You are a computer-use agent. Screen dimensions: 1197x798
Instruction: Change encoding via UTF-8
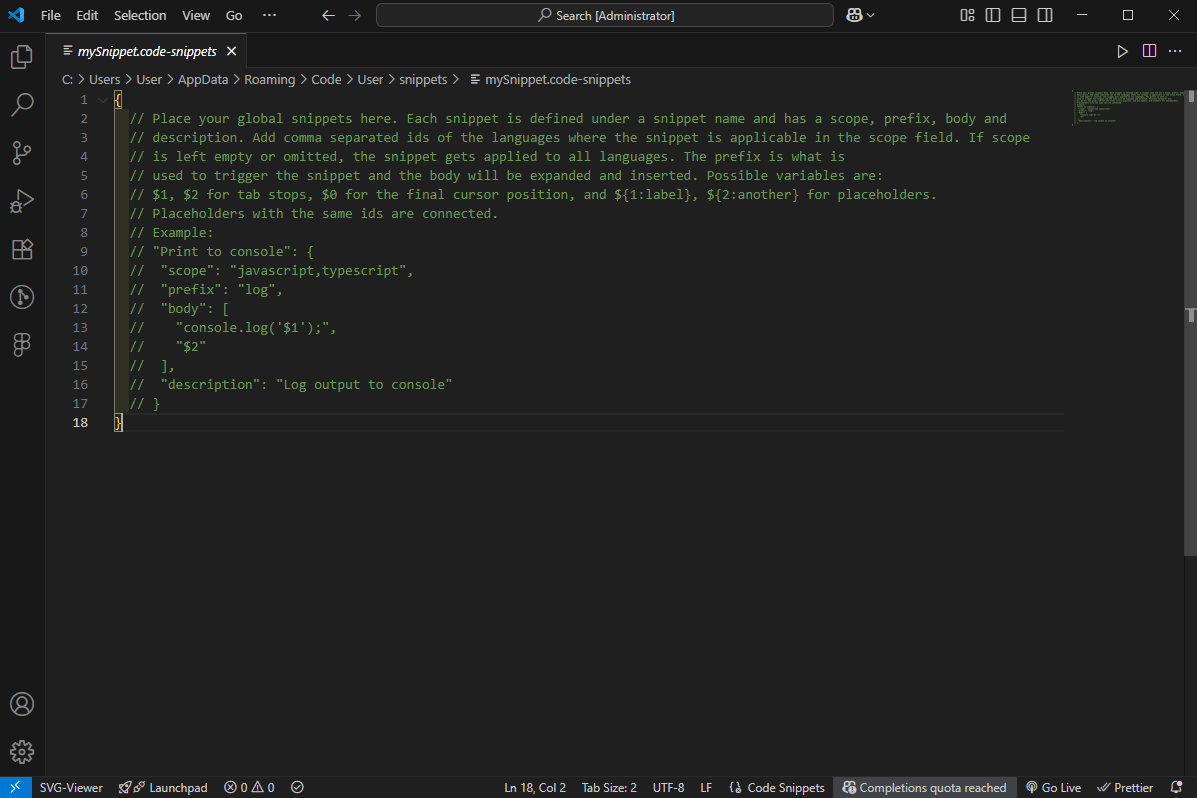[x=668, y=787]
